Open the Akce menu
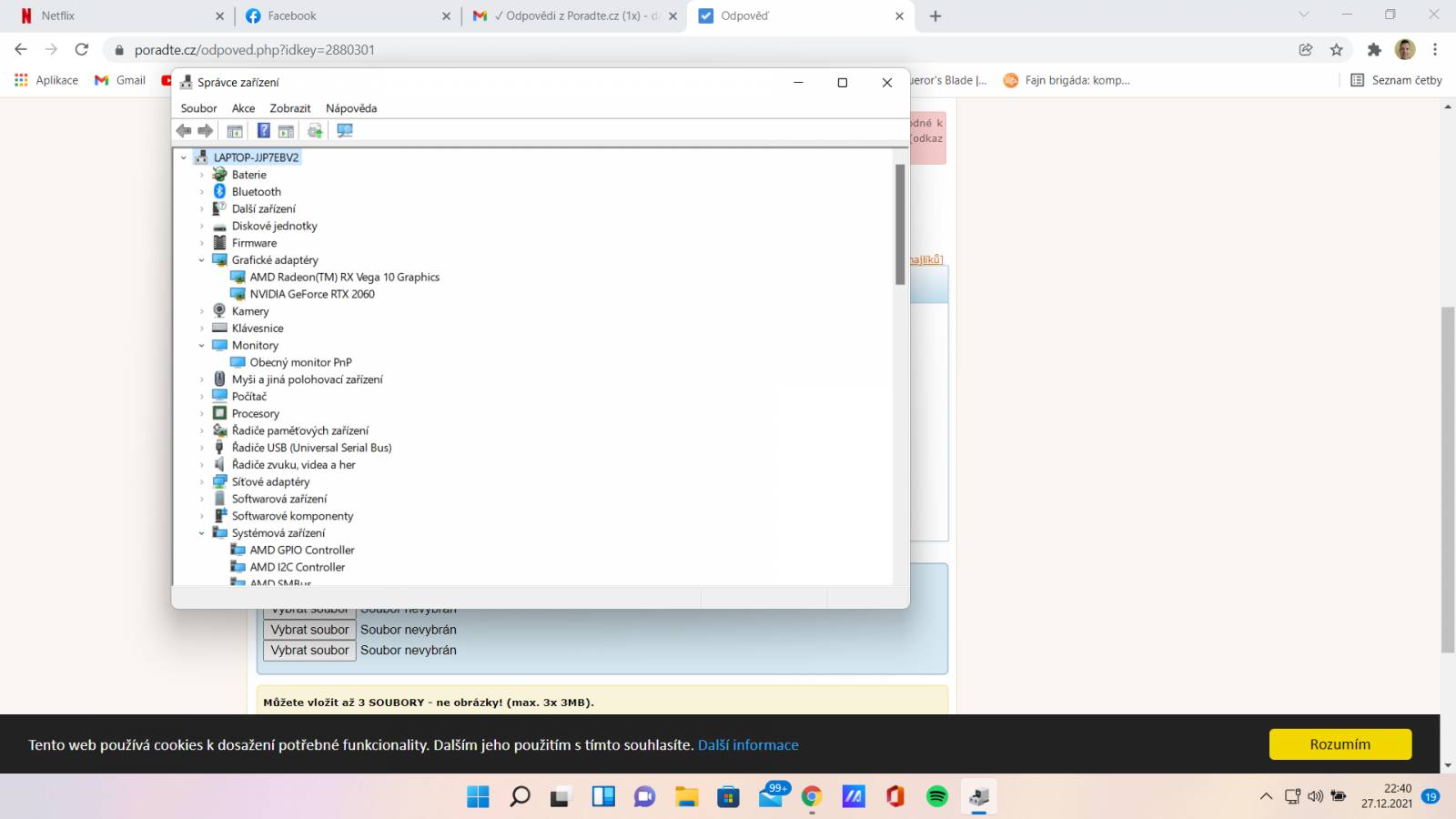 coord(243,108)
